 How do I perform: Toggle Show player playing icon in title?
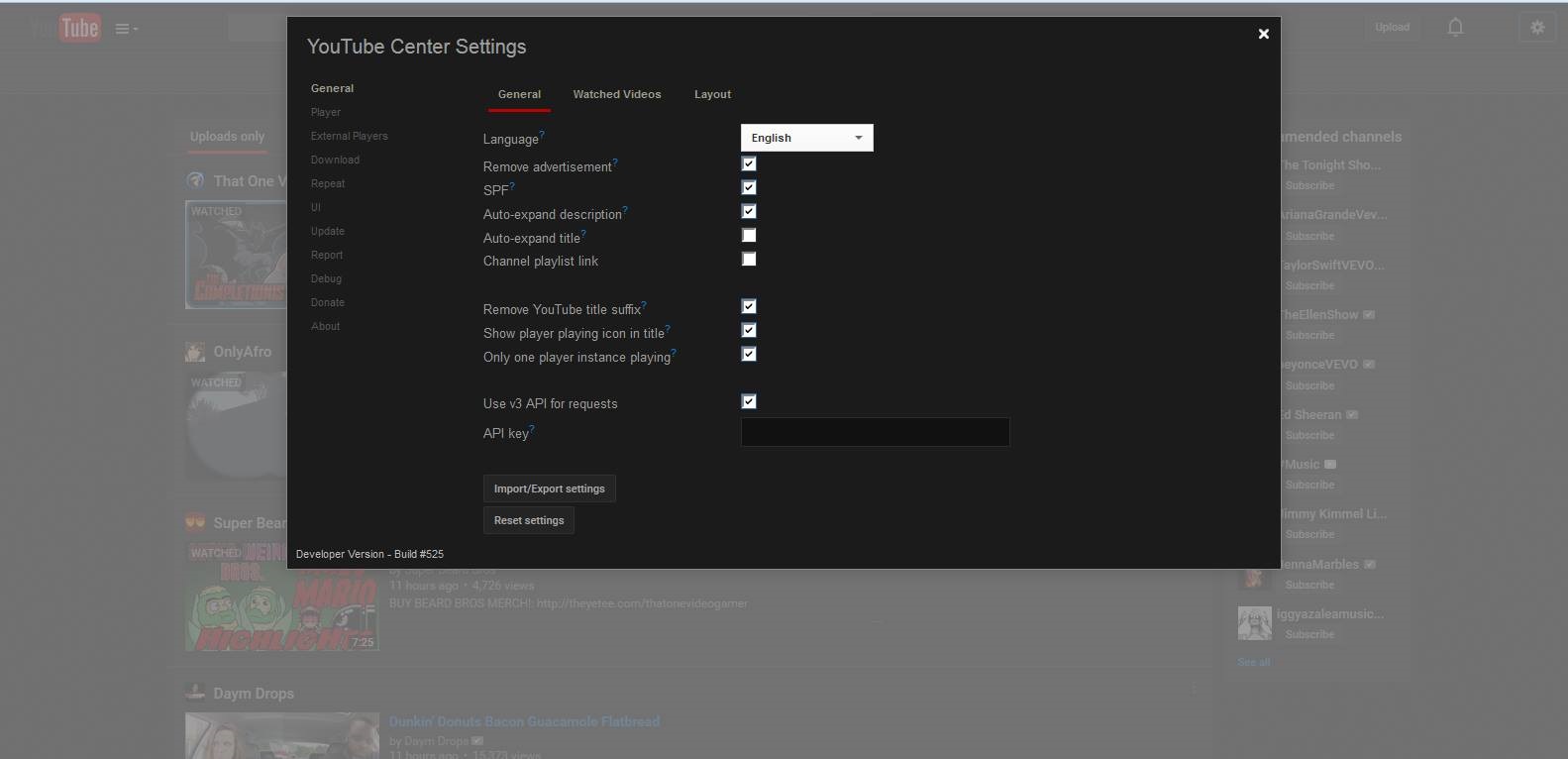coord(749,330)
